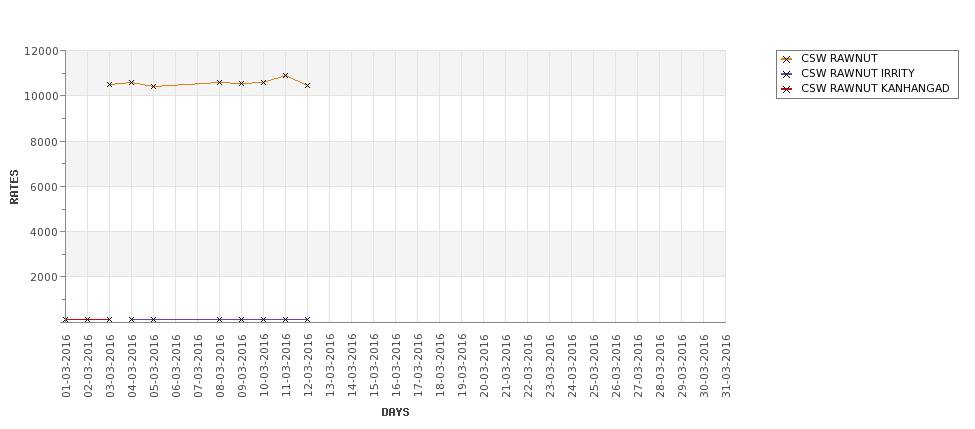Click the 31-03-2016 date label
975x429 pixels.
tap(726, 366)
